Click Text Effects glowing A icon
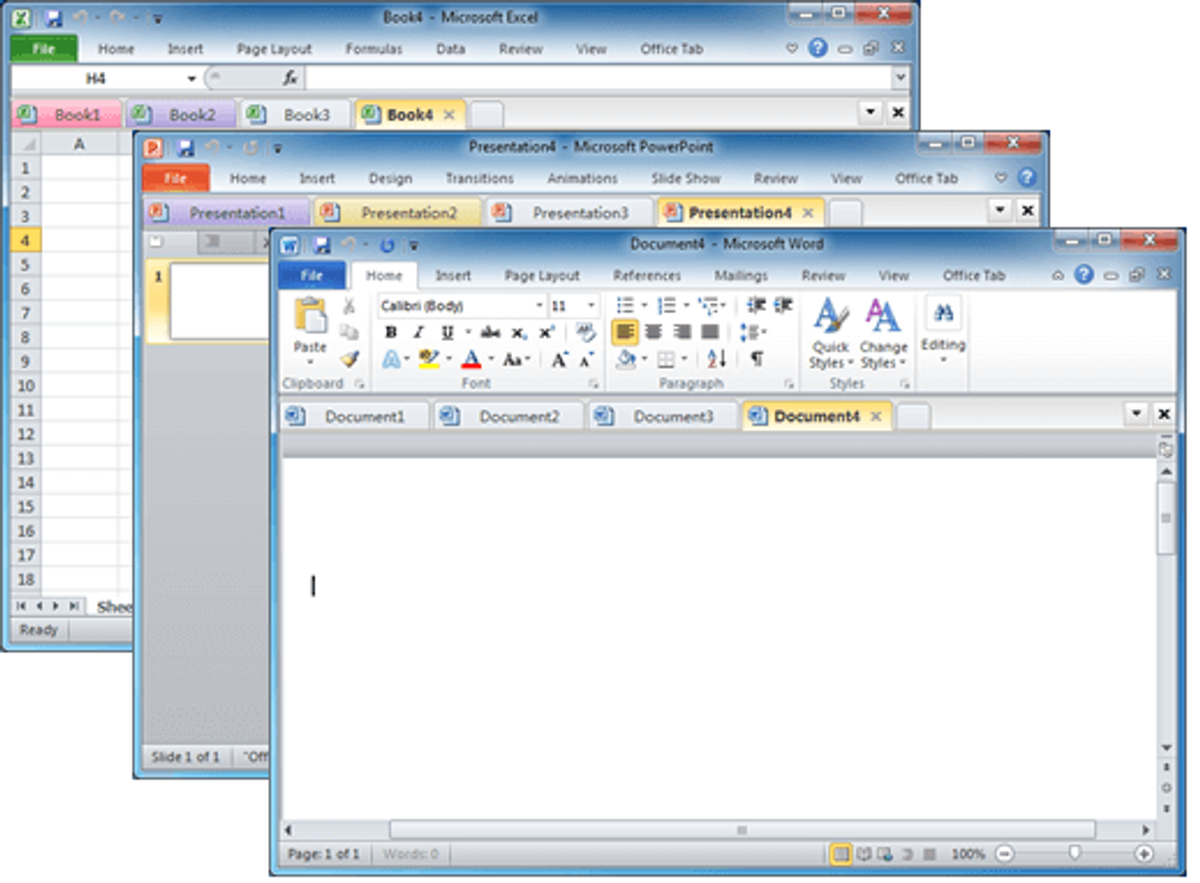 click(392, 359)
